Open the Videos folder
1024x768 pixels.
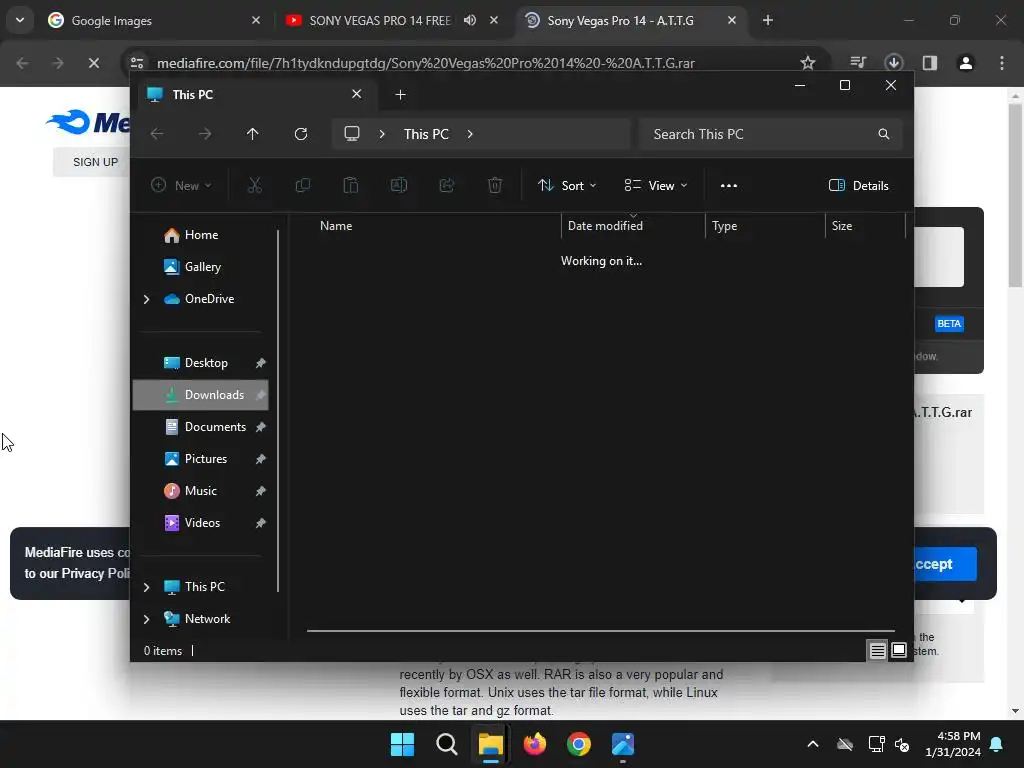200,523
